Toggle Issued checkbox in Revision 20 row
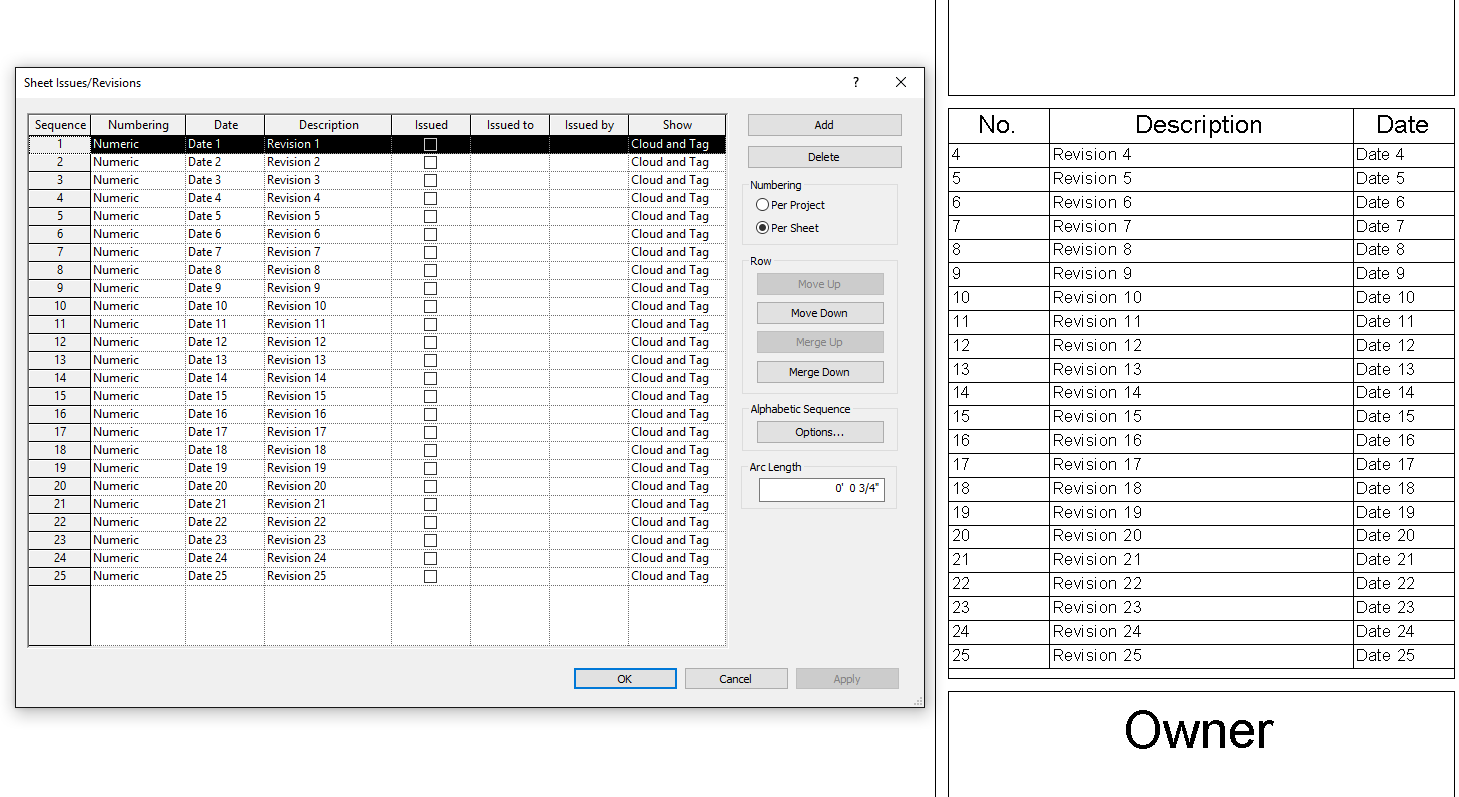Viewport: 1459px width, 797px height. point(430,486)
